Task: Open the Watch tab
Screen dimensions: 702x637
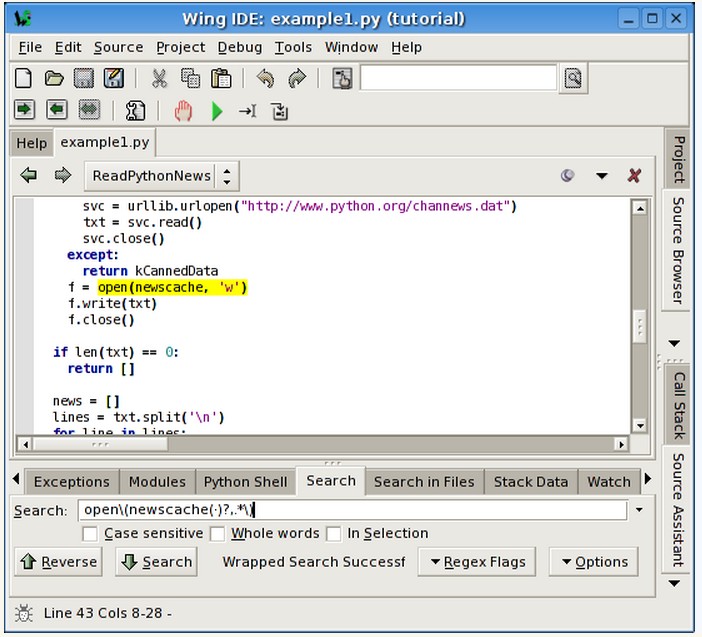Action: [x=609, y=482]
